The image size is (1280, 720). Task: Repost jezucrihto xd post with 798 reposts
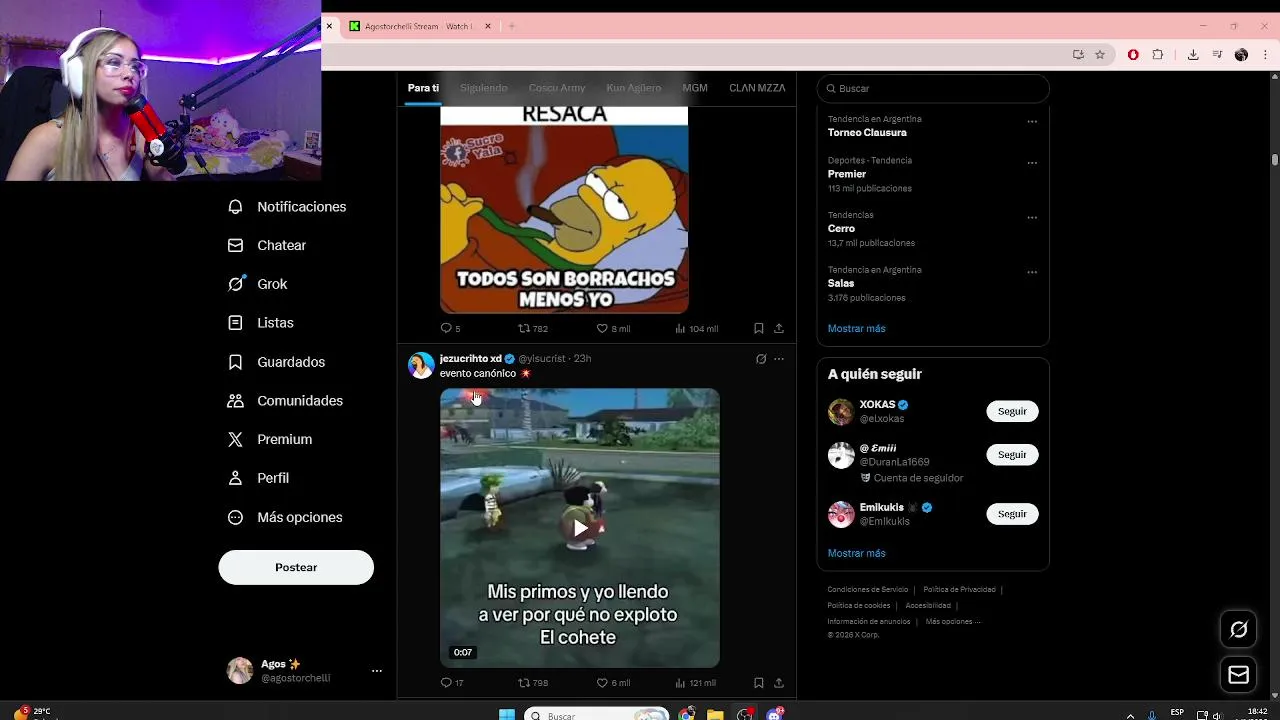[533, 683]
